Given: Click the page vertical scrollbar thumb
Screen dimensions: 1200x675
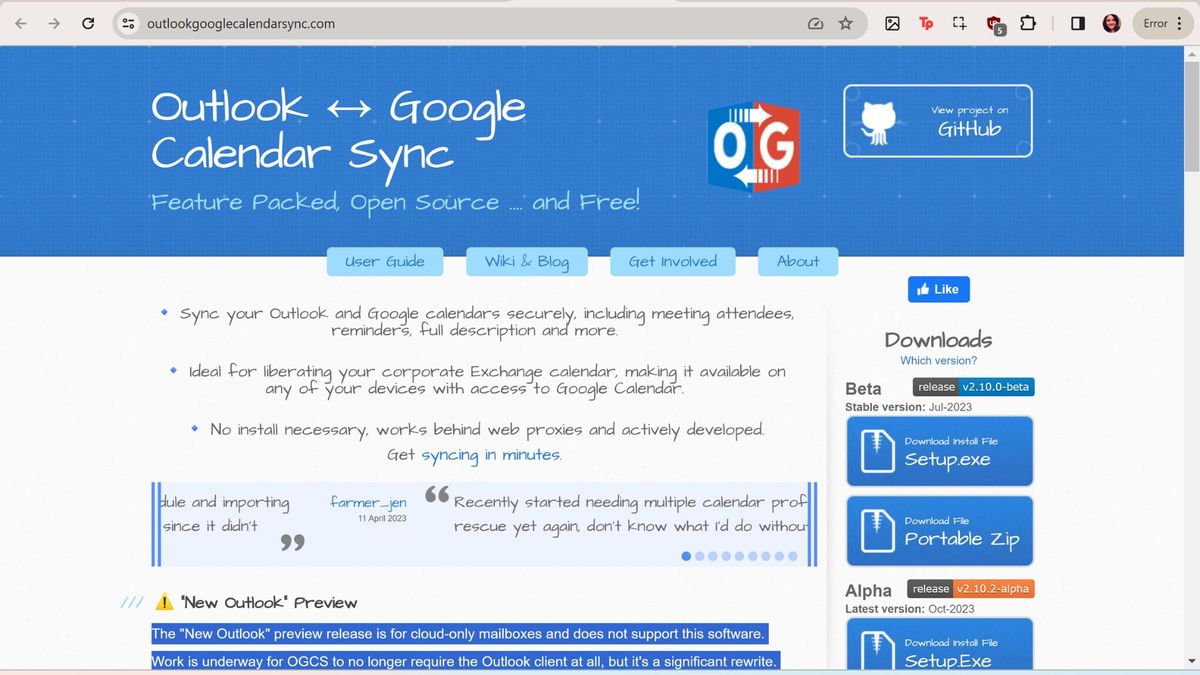Looking at the screenshot, I should tap(1191, 116).
